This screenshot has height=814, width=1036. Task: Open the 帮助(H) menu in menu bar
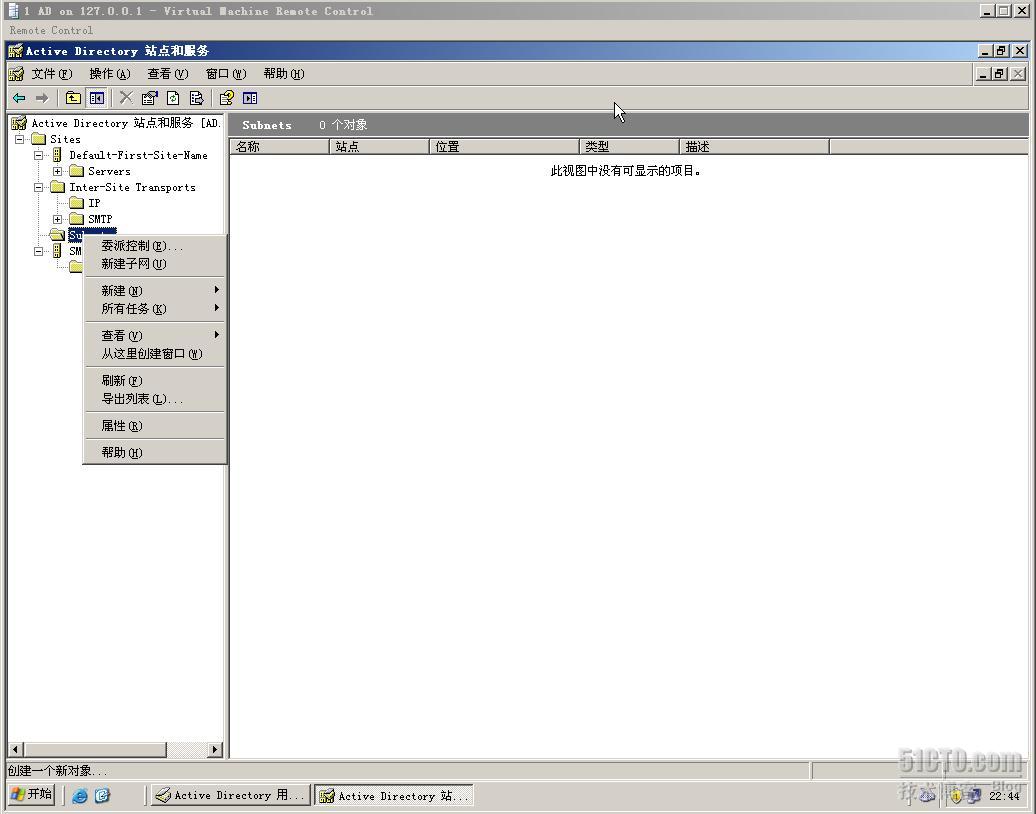(x=283, y=74)
